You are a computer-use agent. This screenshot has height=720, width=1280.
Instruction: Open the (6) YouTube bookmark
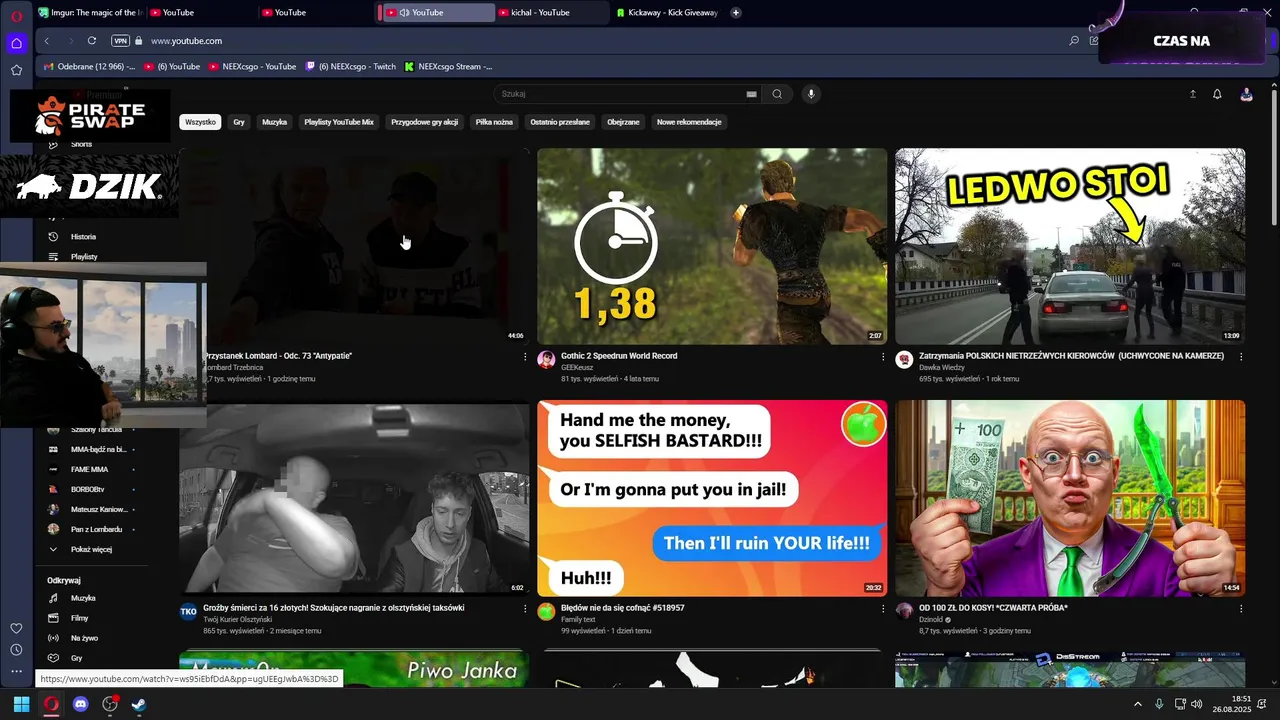tap(172, 66)
